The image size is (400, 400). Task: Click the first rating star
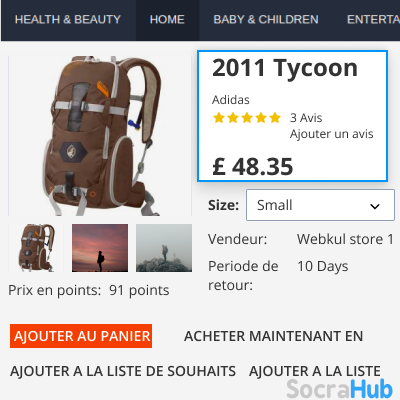(219, 118)
